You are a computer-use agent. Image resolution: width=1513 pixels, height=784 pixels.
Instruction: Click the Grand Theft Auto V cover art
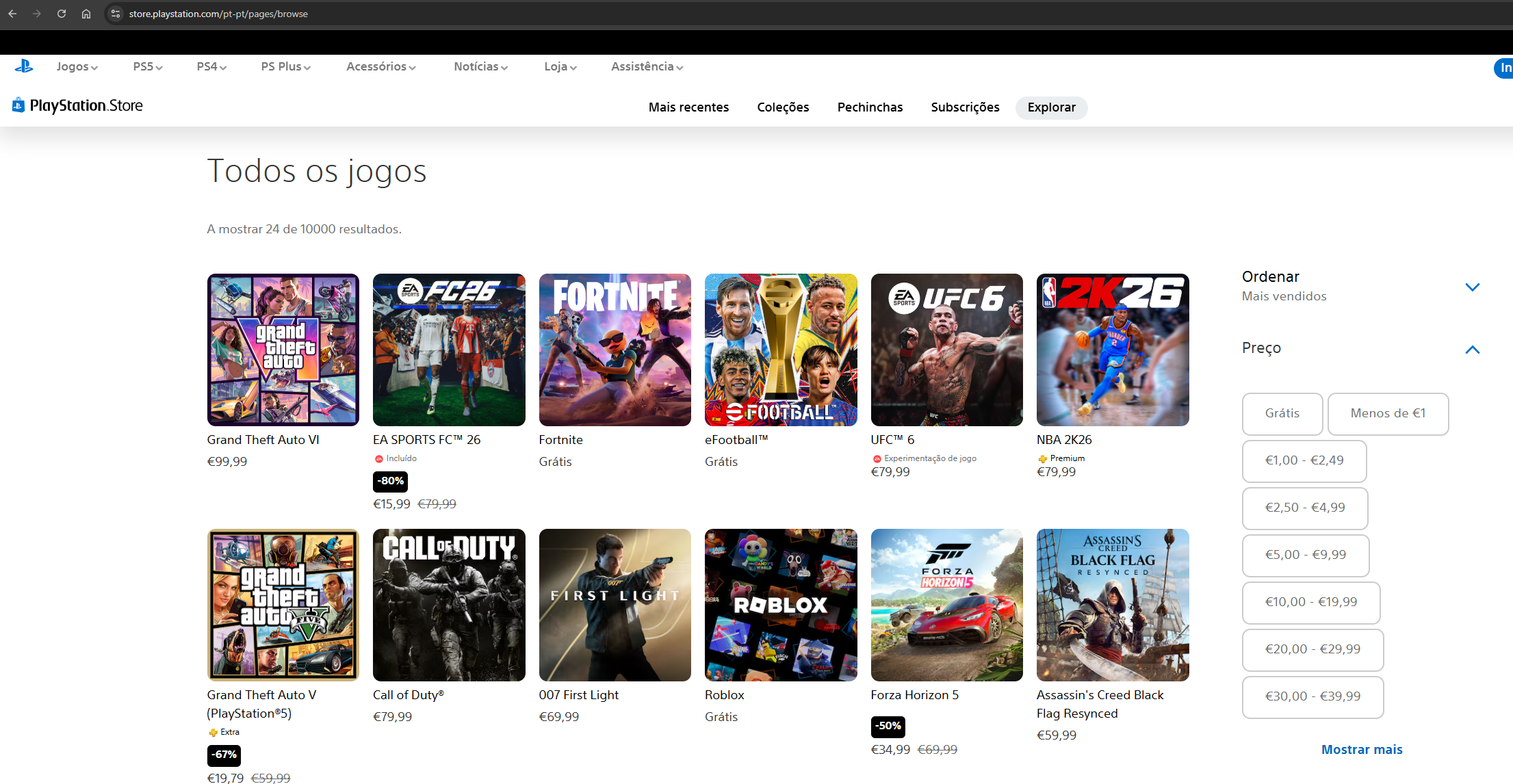(x=283, y=605)
